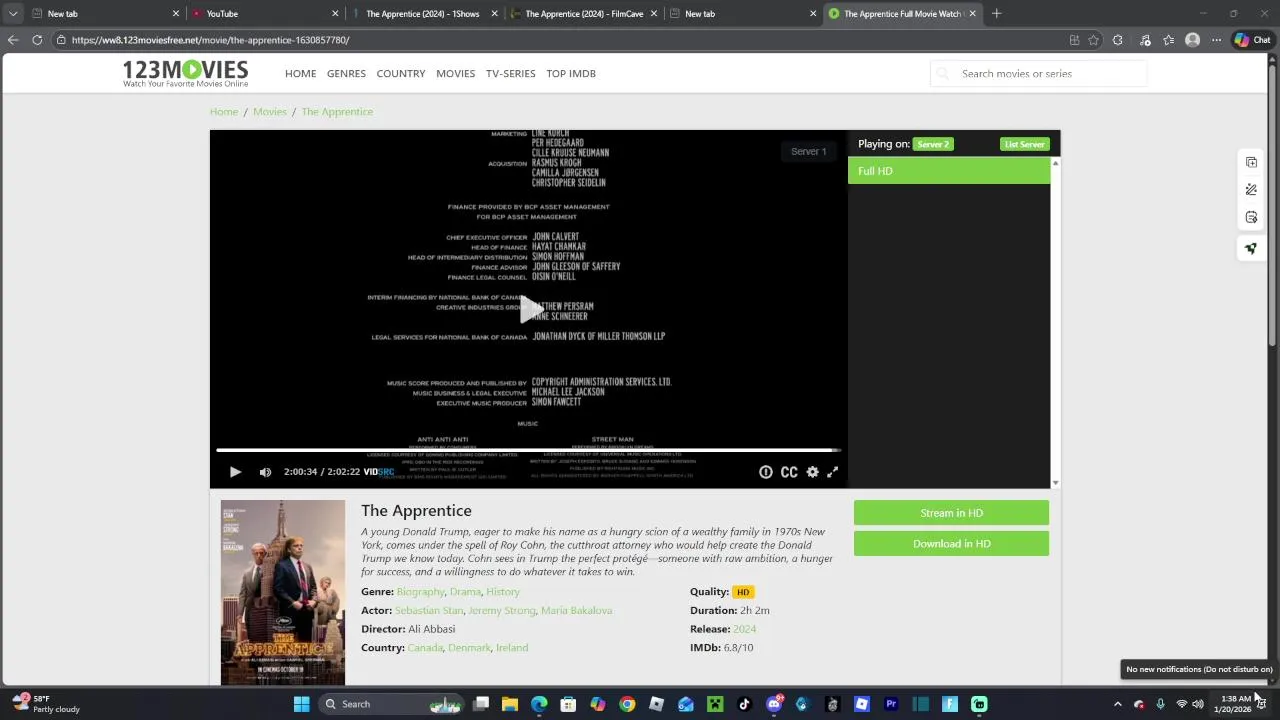
Task: Click Stream in HD button
Action: coord(951,513)
